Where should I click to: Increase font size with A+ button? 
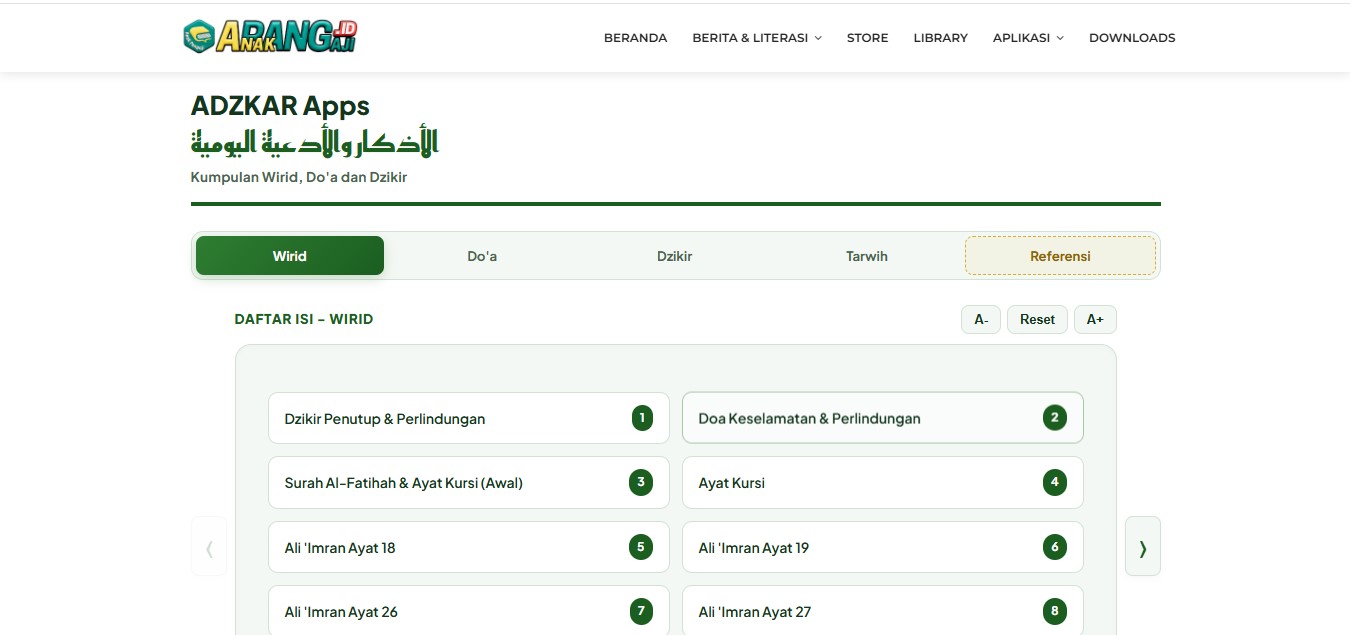pos(1095,320)
